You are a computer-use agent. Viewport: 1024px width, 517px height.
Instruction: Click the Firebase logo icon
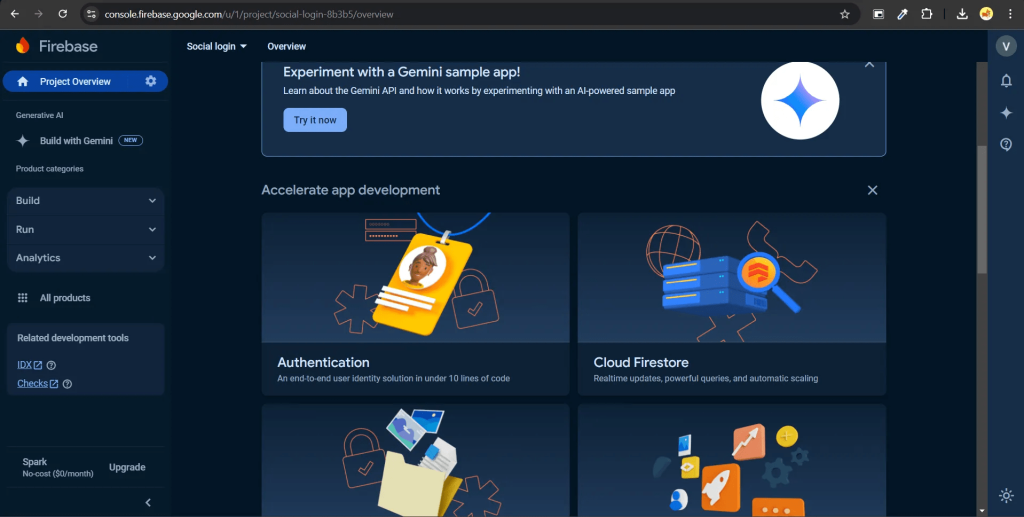click(x=23, y=46)
